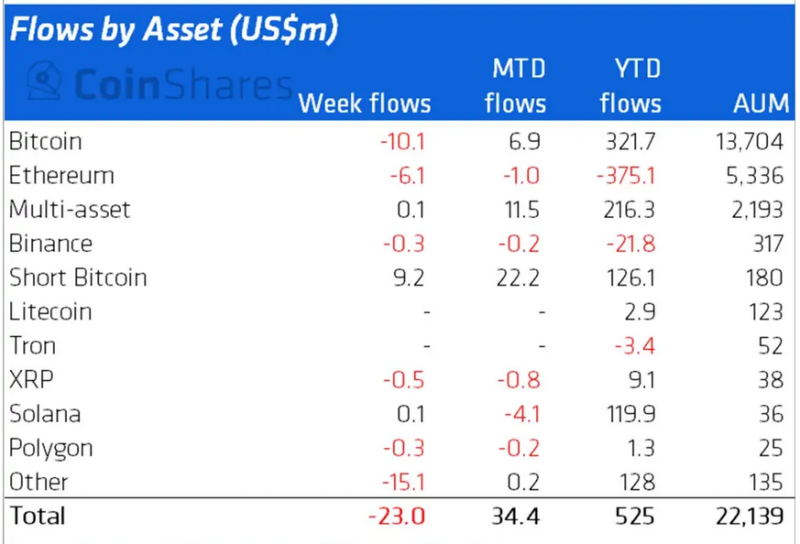This screenshot has width=800, height=544.
Task: Click the Tron row label
Action: 33,346
